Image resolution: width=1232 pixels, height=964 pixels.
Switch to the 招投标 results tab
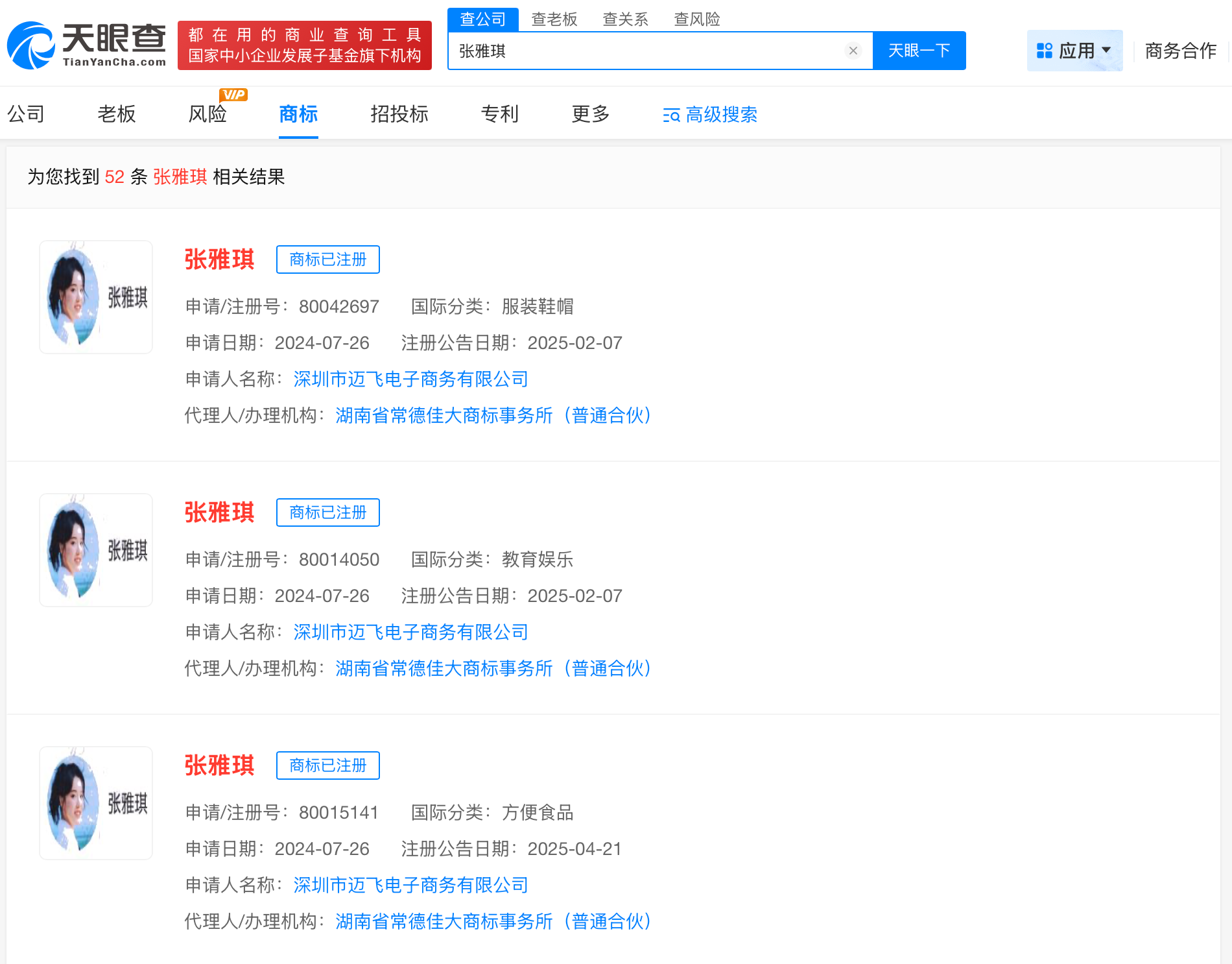pos(399,114)
